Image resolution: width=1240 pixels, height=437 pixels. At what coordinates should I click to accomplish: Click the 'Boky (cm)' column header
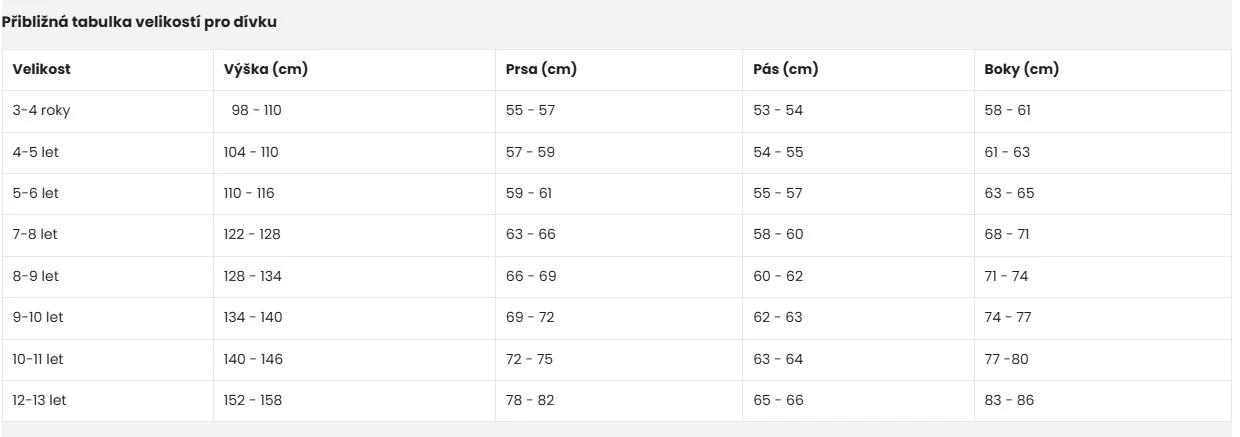click(x=1021, y=70)
